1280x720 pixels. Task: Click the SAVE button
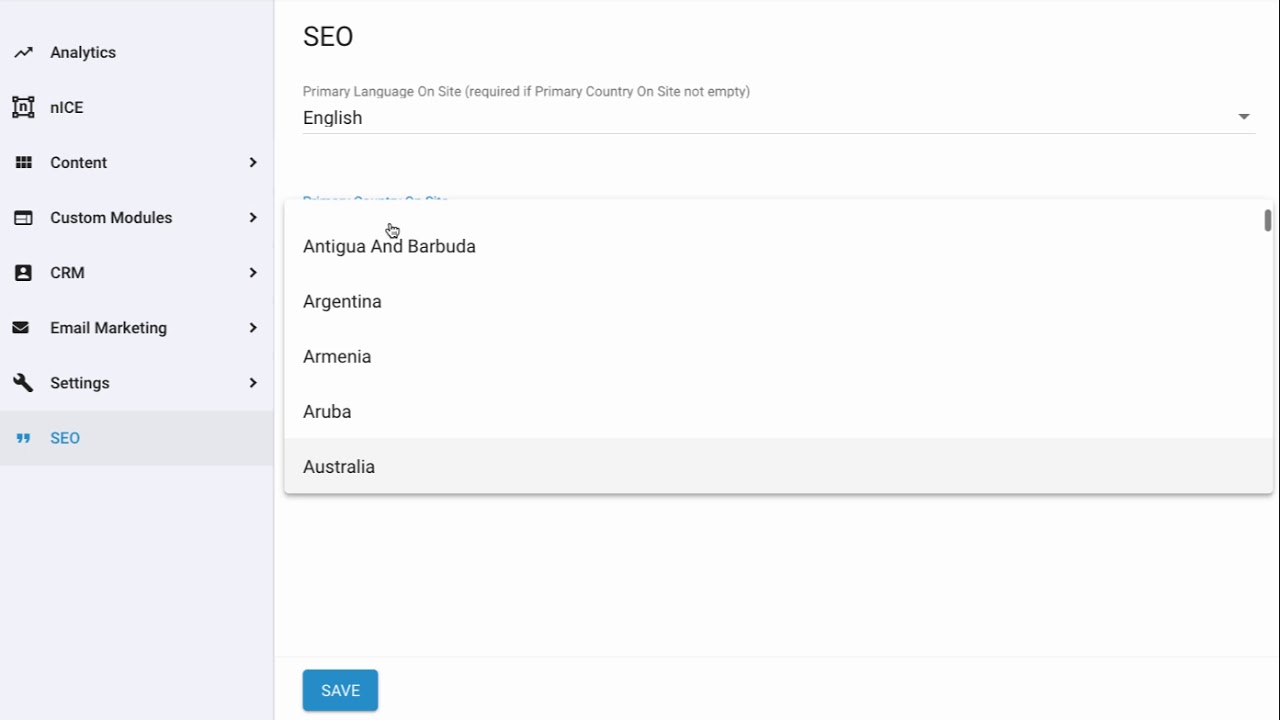pyautogui.click(x=340, y=690)
